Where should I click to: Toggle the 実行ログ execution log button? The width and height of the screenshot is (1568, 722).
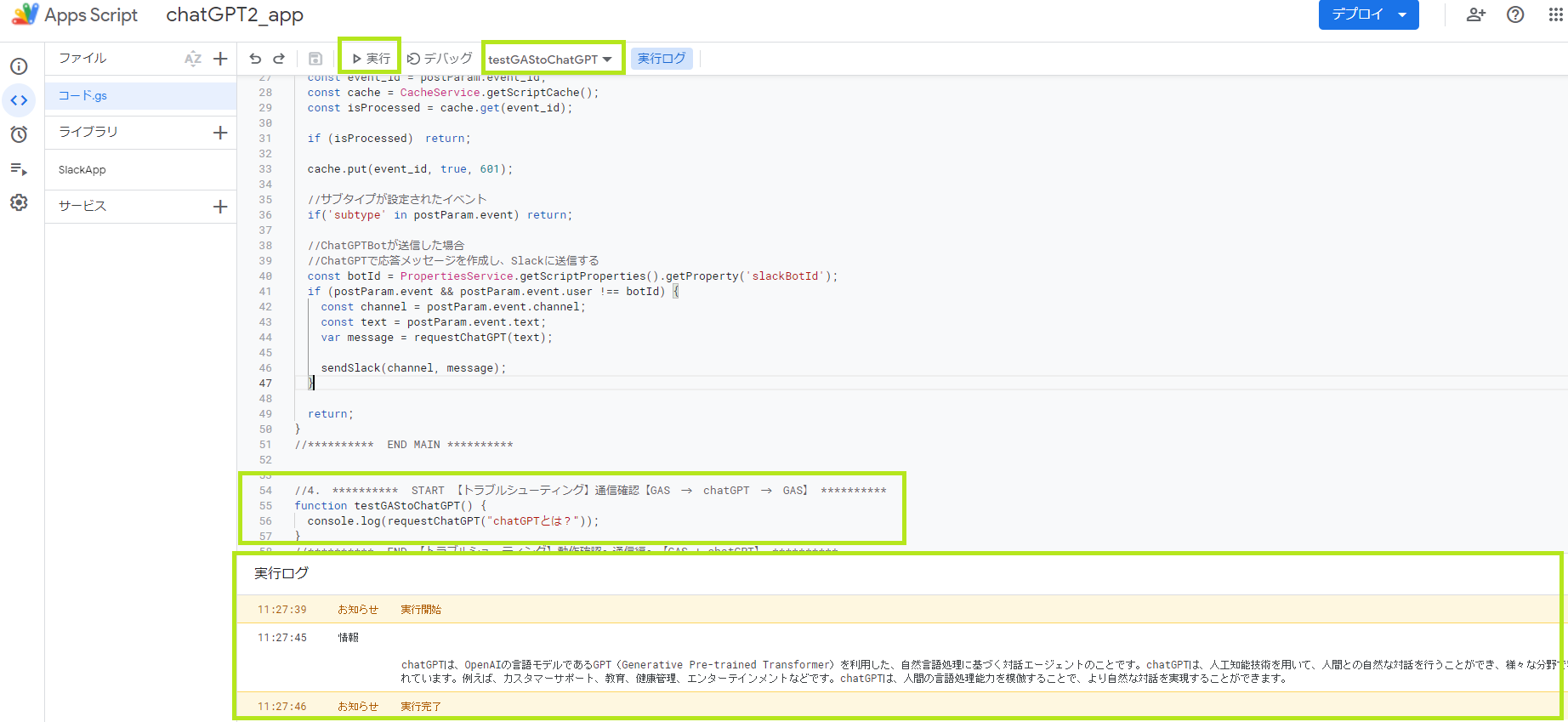click(662, 59)
